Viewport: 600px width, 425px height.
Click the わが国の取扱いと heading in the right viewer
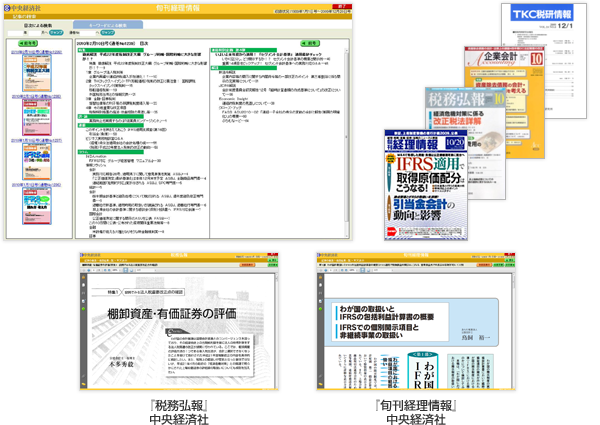coord(367,308)
